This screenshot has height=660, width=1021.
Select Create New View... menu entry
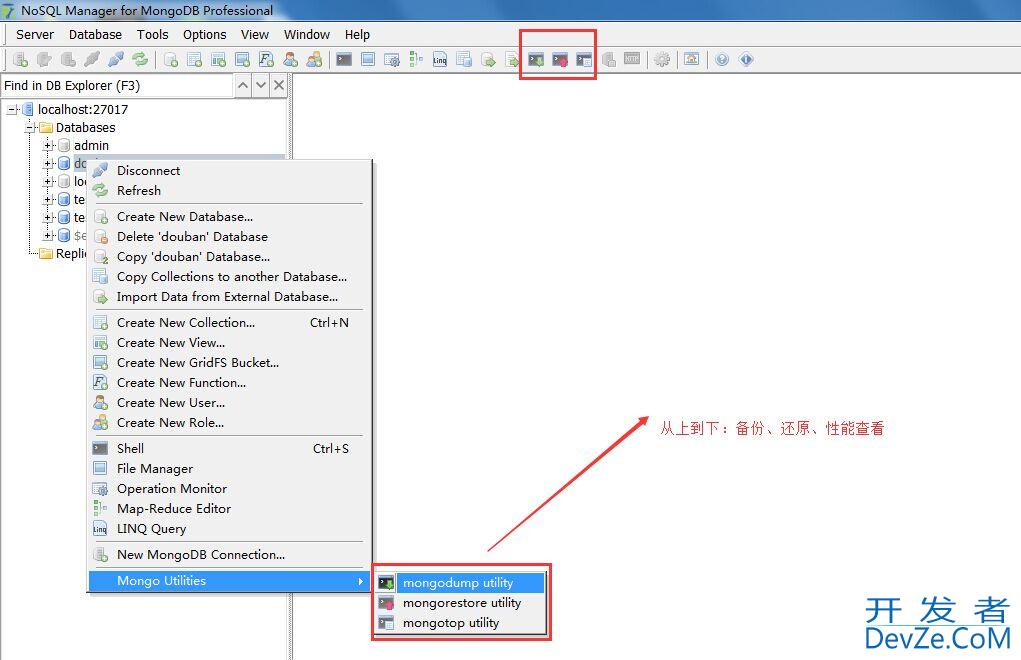230,343
